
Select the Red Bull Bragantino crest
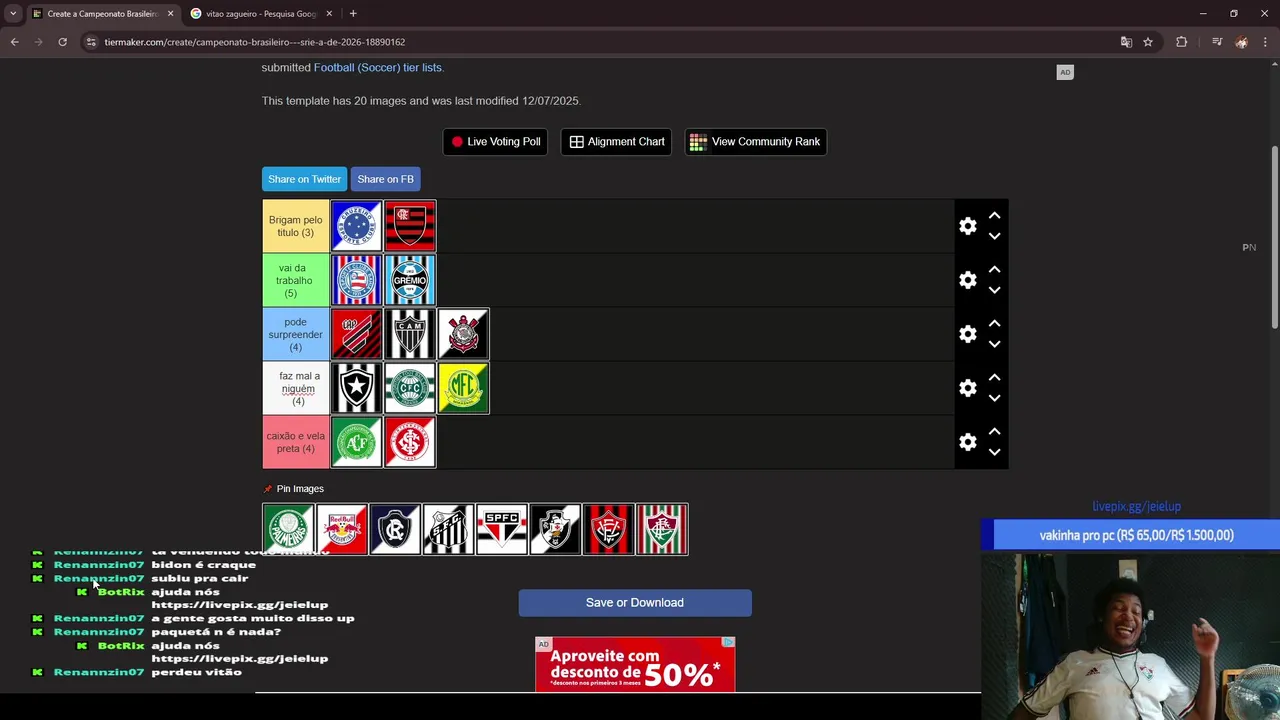click(x=342, y=529)
